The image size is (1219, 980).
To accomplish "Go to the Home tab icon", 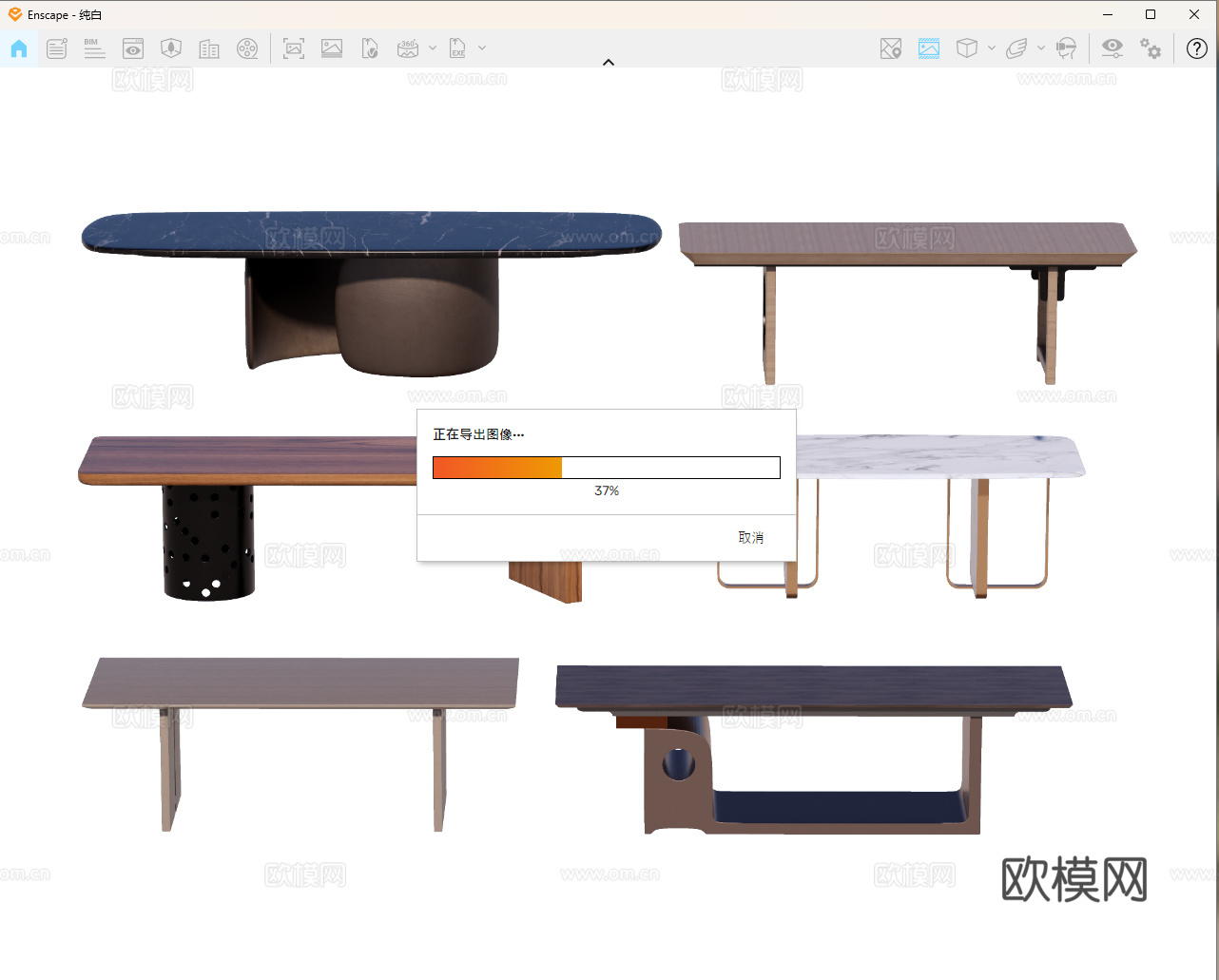I will [19, 48].
